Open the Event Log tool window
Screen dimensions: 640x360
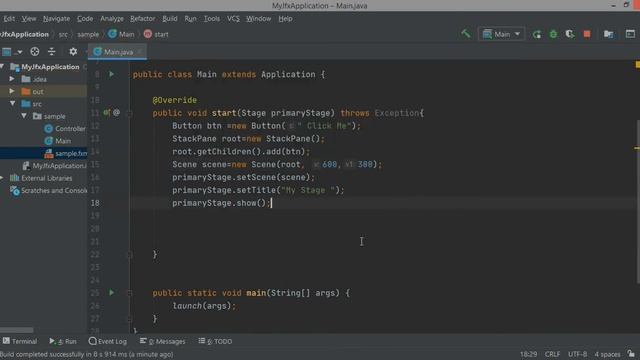coord(108,341)
